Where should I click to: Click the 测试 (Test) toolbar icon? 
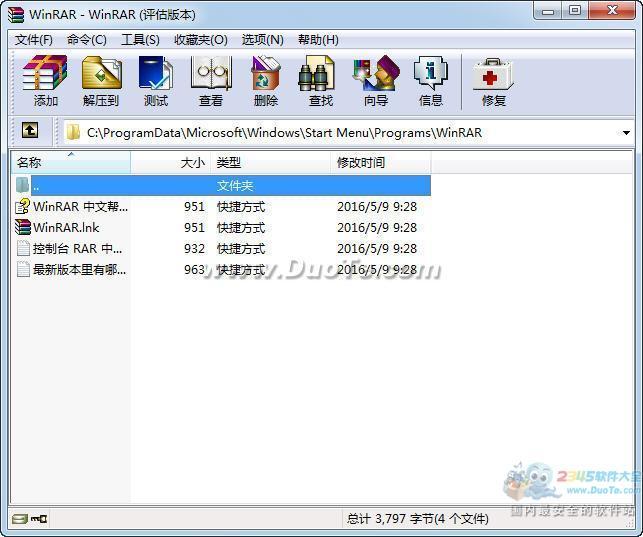156,73
